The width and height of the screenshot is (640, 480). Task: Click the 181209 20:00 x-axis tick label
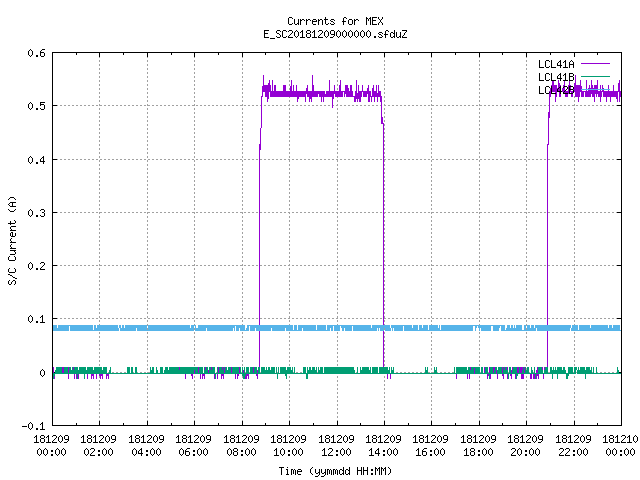click(525, 446)
